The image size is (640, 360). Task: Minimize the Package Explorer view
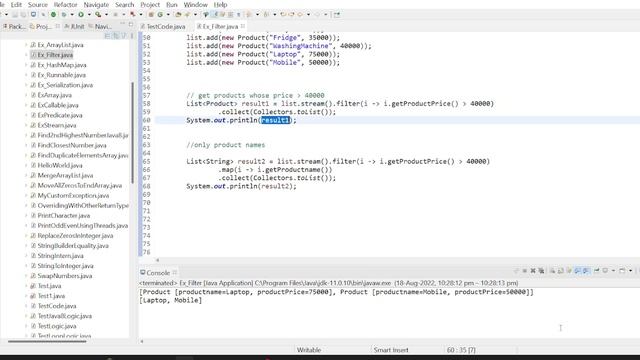pos(122,24)
